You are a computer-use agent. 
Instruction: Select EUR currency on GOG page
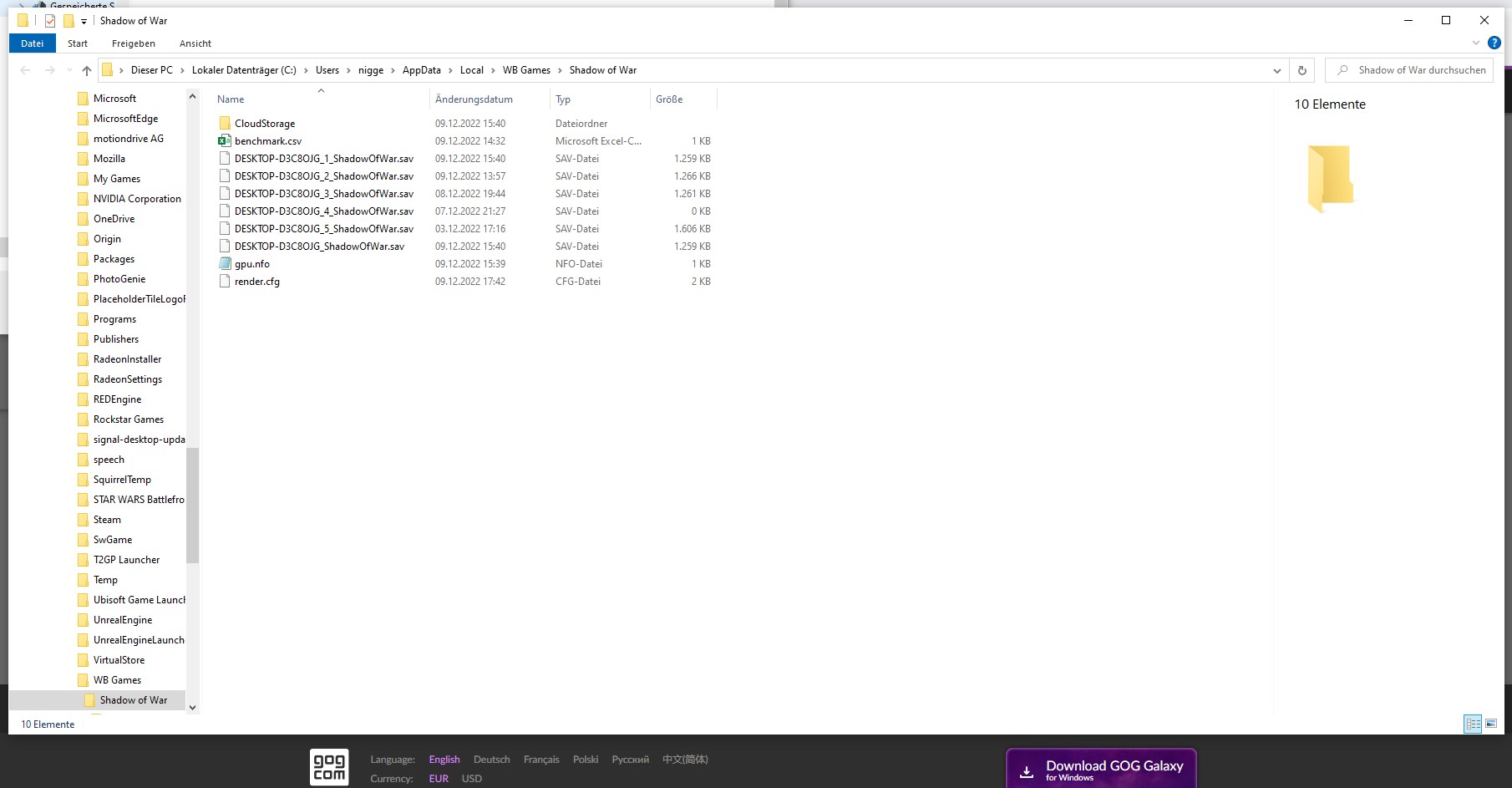tap(439, 779)
